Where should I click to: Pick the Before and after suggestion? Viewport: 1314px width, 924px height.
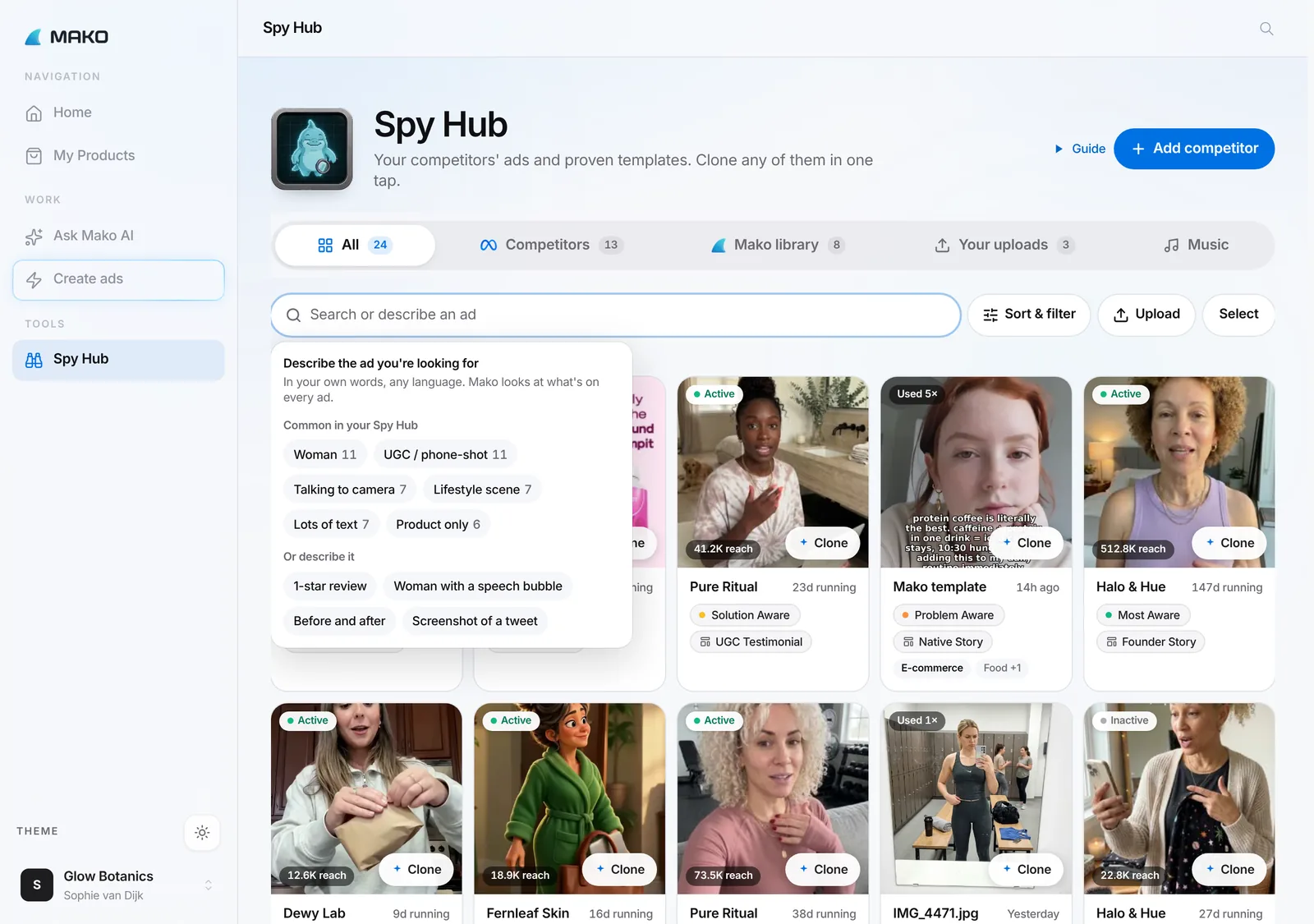click(339, 621)
